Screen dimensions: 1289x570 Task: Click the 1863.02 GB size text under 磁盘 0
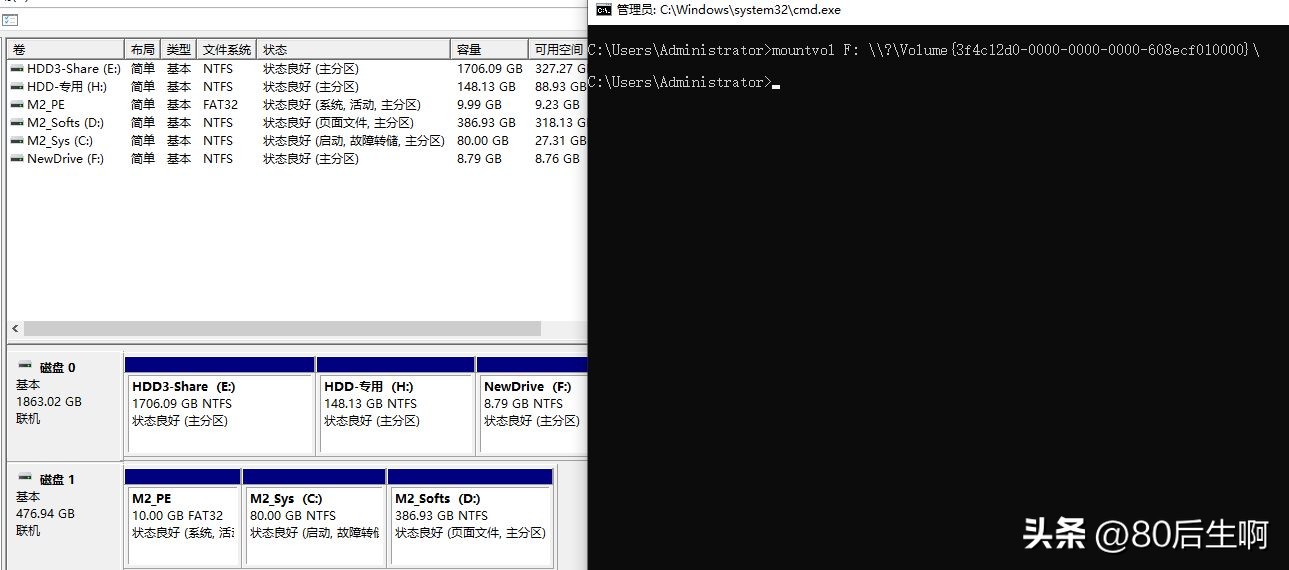click(x=49, y=402)
